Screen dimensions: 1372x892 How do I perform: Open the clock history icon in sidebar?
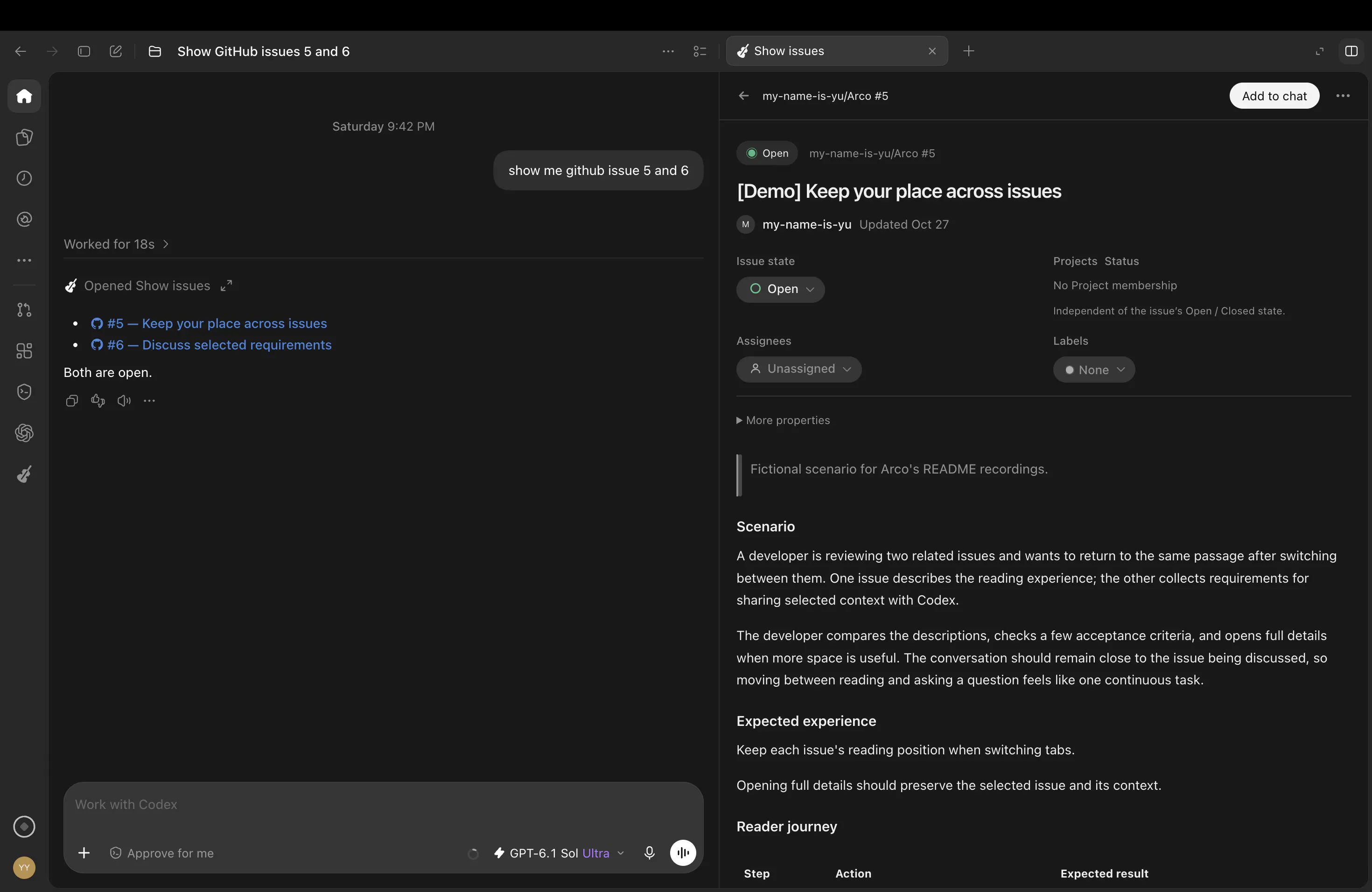(x=24, y=178)
